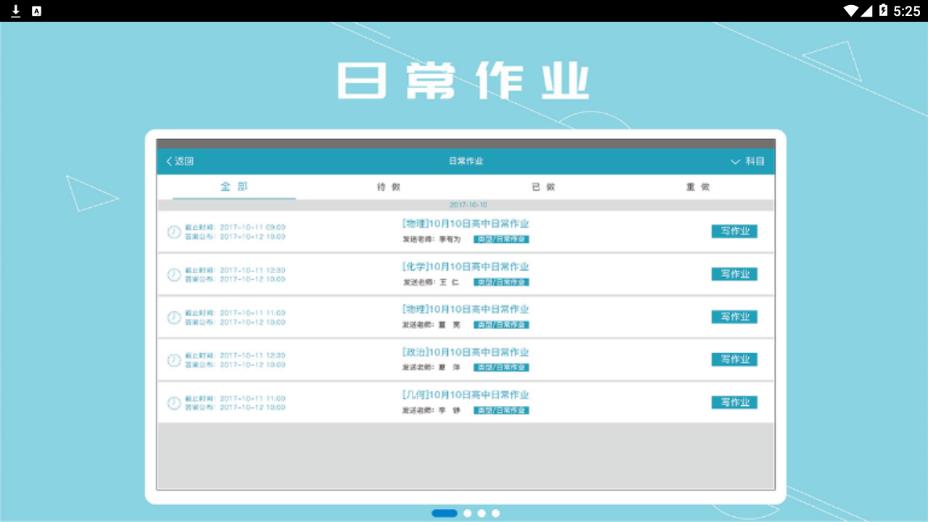Tap the 返回 back arrow

180,161
